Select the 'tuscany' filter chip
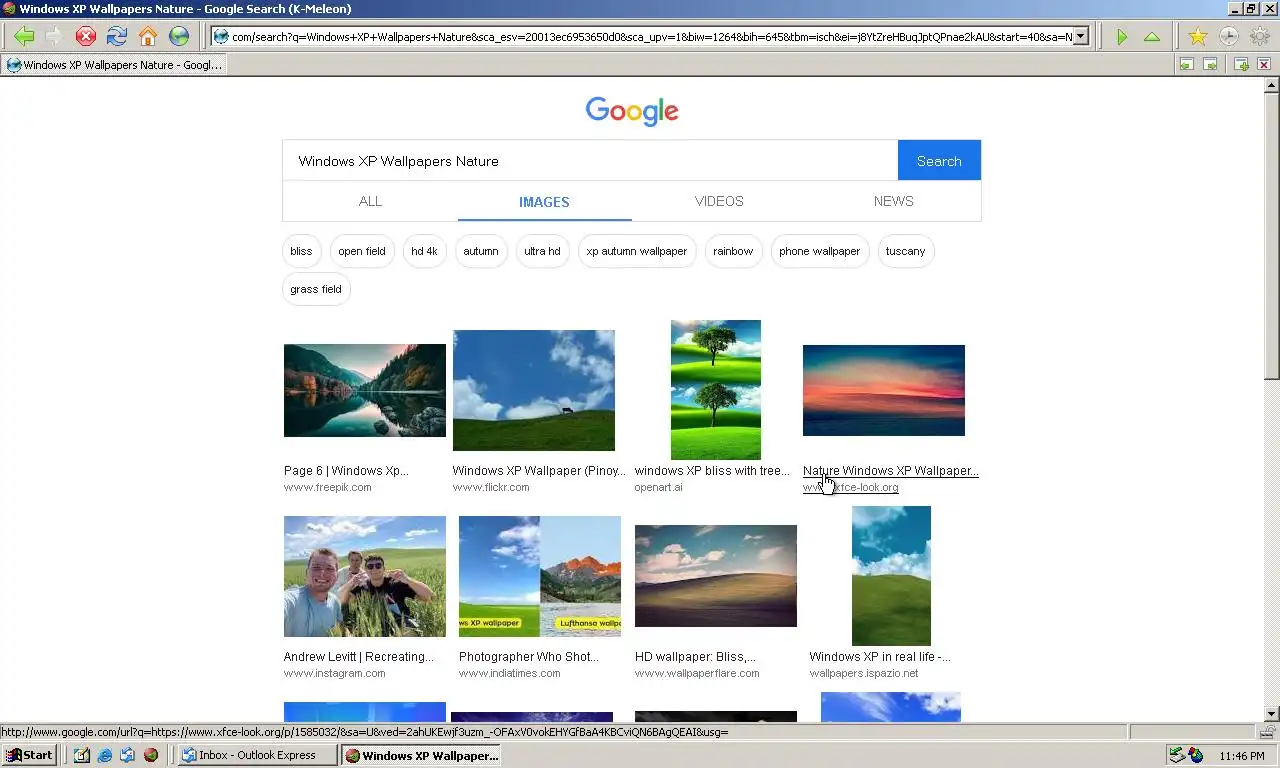Viewport: 1280px width, 768px height. 905,251
